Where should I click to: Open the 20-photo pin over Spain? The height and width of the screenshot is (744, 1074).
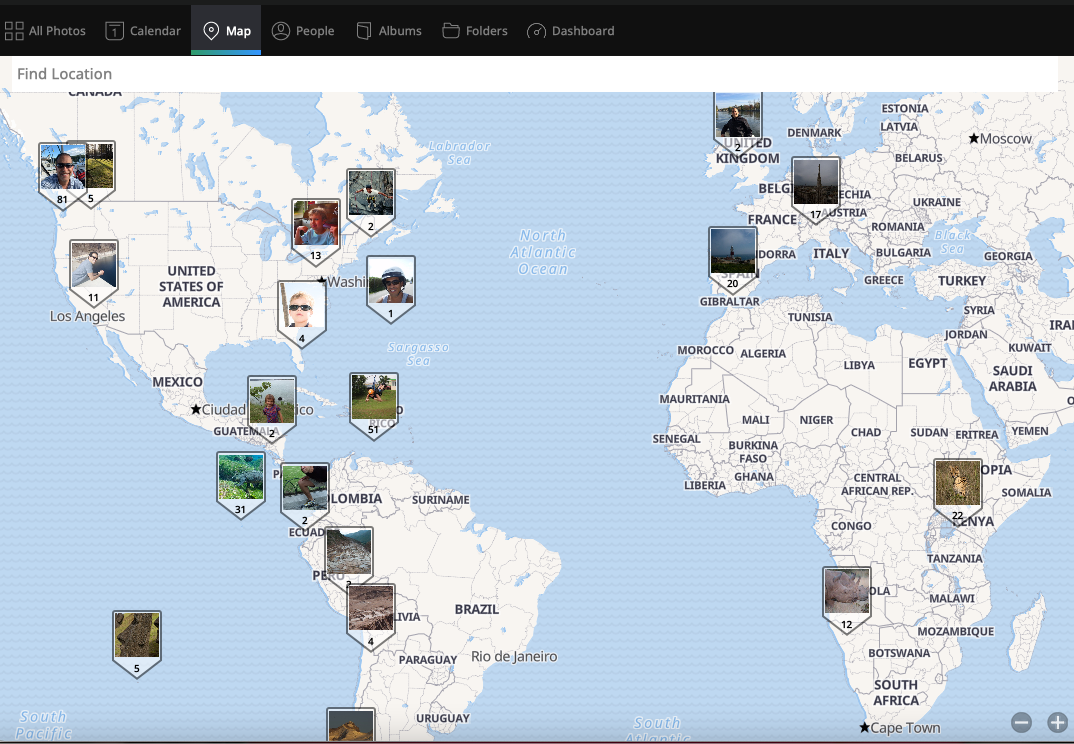(x=733, y=253)
